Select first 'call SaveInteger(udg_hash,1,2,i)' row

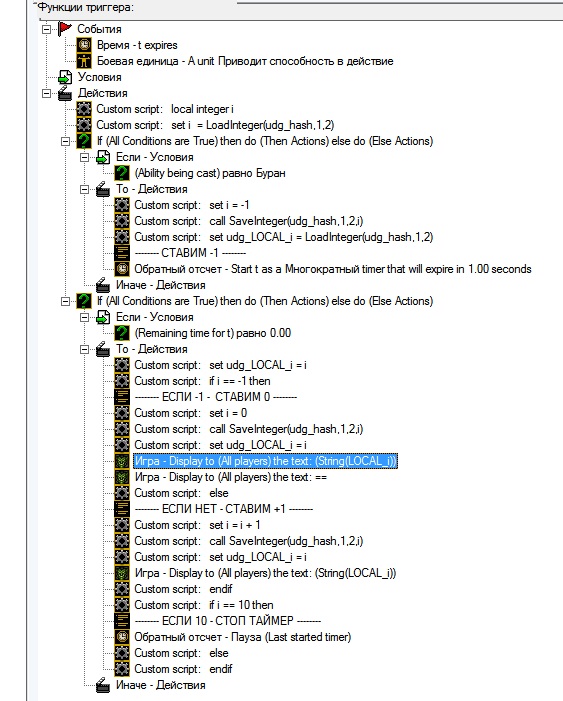(x=249, y=221)
